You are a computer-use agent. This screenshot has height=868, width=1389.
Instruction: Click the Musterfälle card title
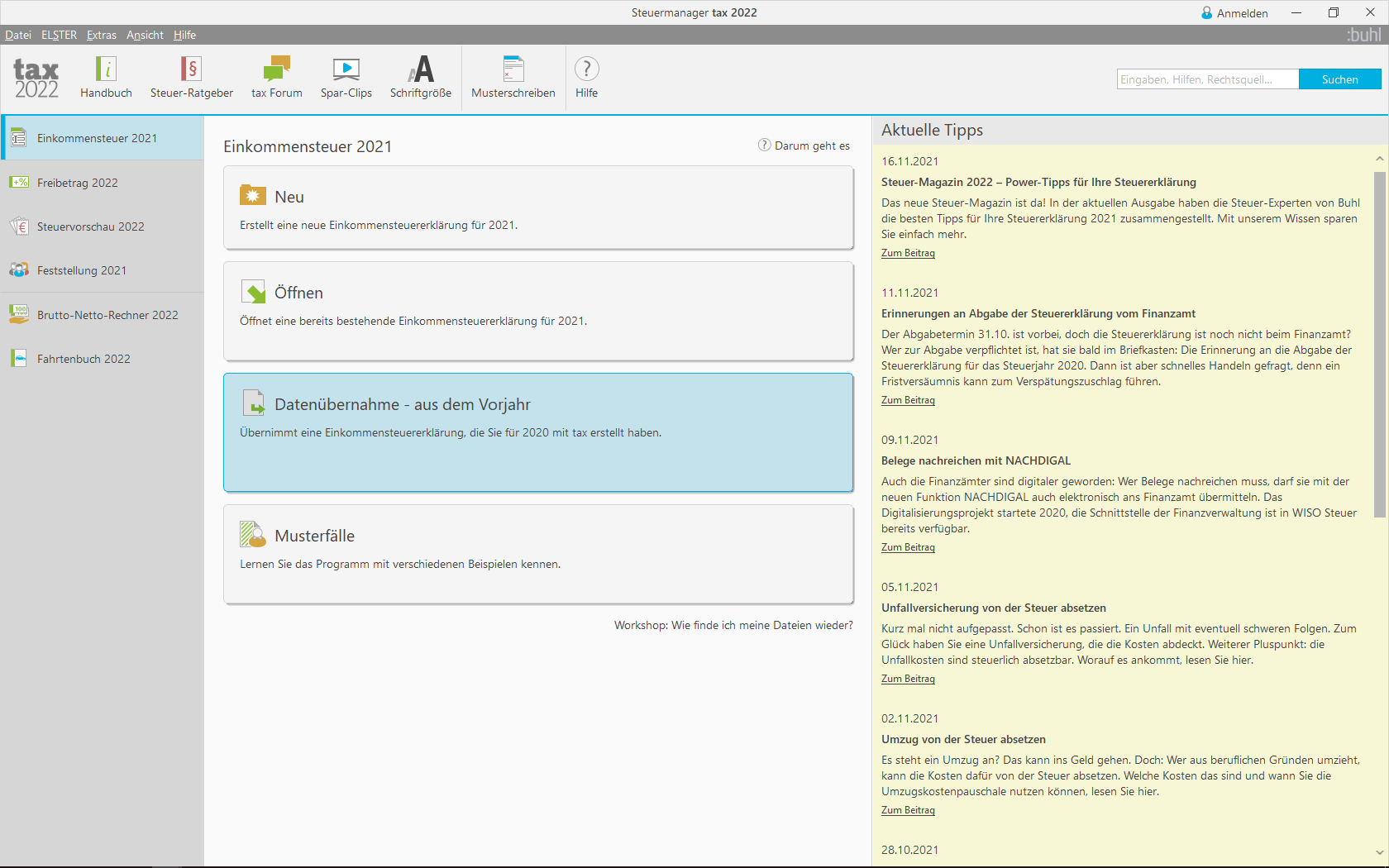pyautogui.click(x=314, y=536)
